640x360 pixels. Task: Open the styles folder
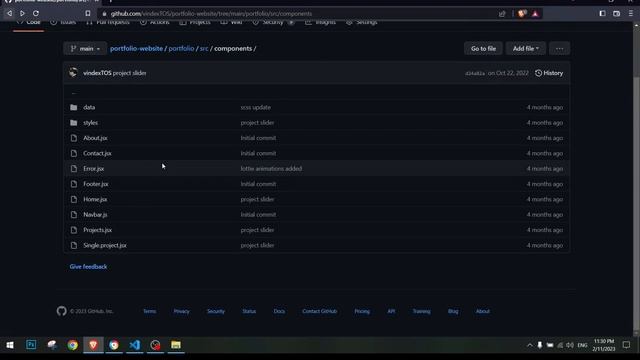[x=90, y=122]
